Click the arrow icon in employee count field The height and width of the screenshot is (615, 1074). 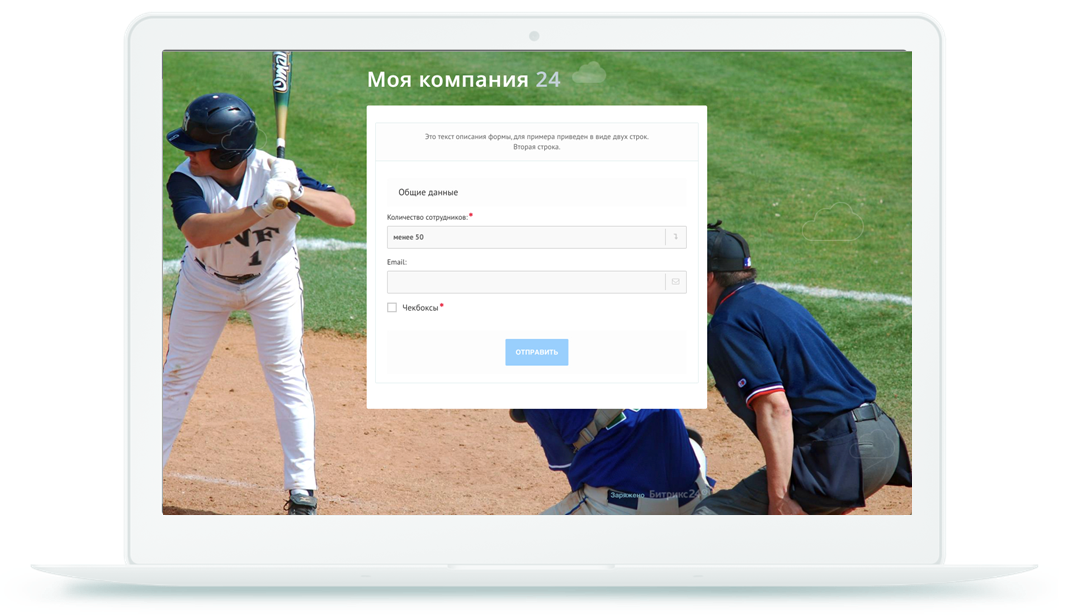point(676,237)
